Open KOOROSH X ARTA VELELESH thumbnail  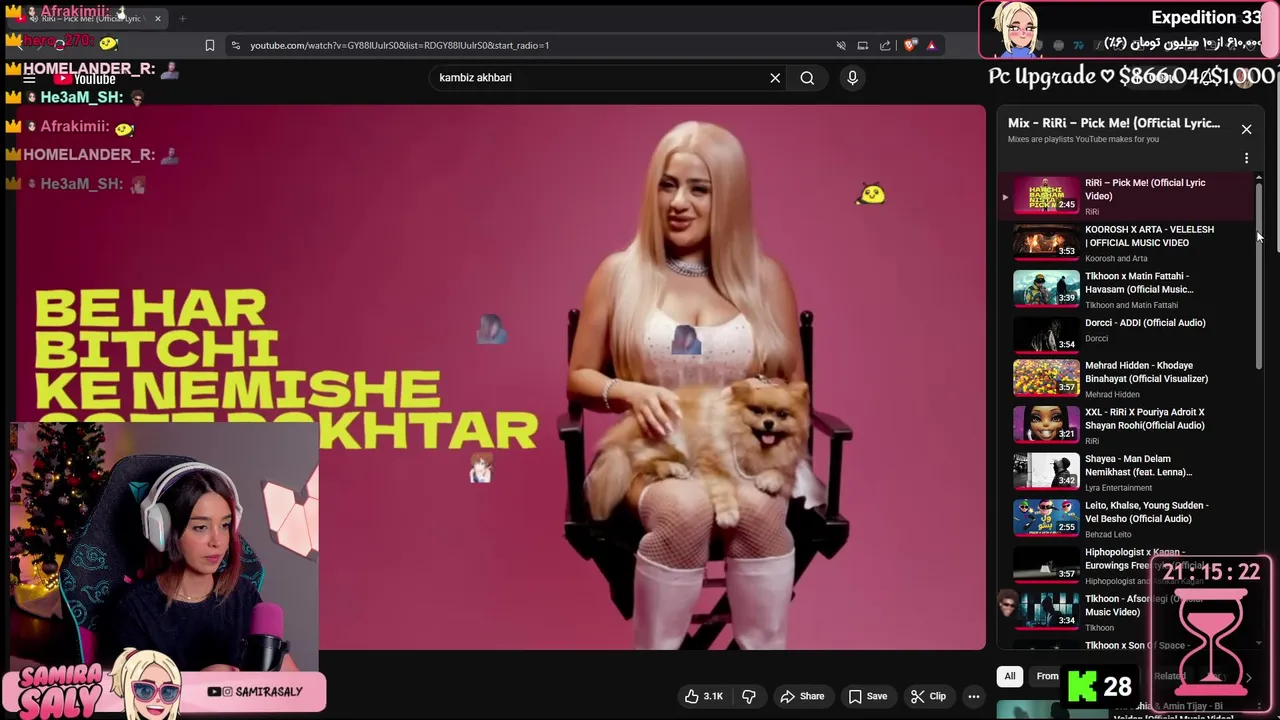1046,241
